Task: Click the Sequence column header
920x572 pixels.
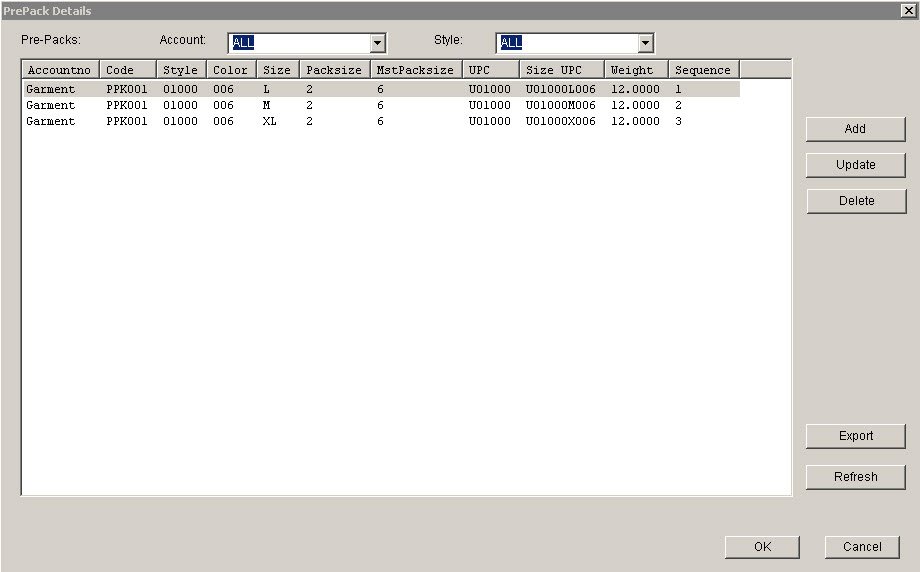Action: pos(703,70)
